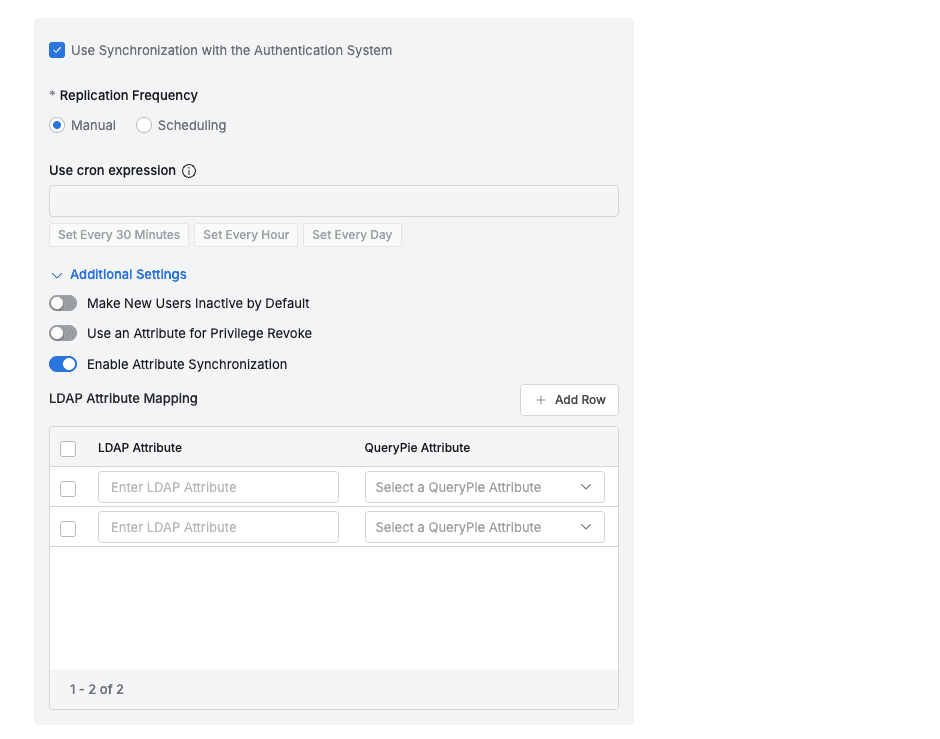Uncheck Use Synchronization with the Authentication System
The width and height of the screenshot is (940, 739).
[x=57, y=50]
